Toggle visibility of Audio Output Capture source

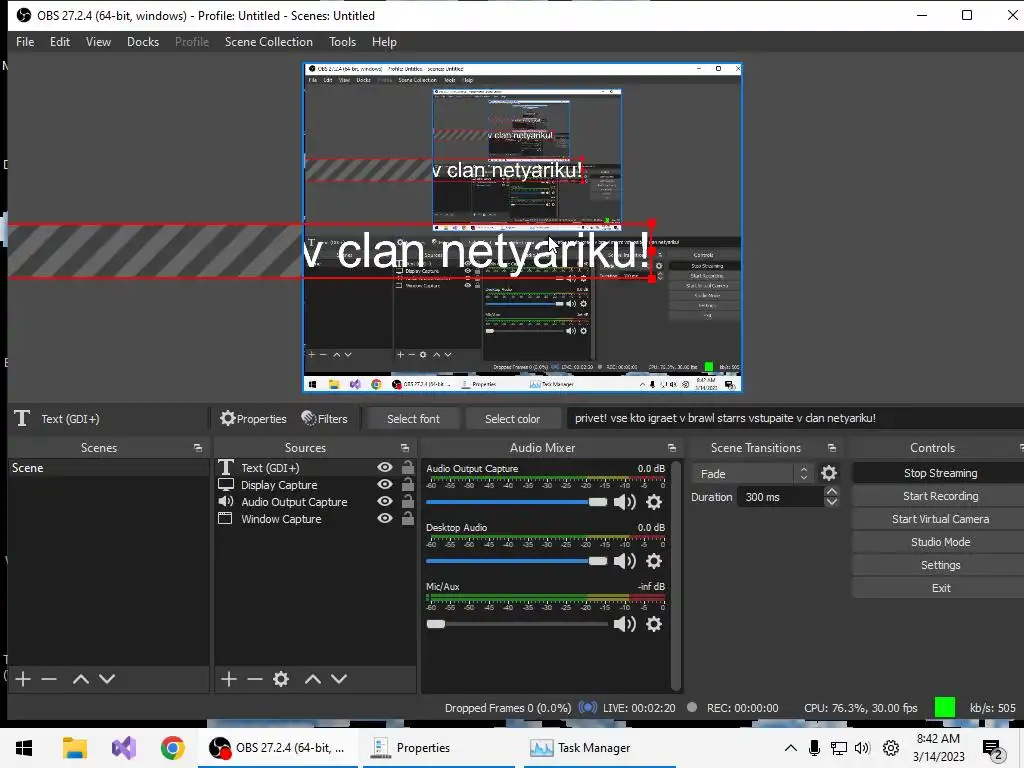(x=385, y=501)
